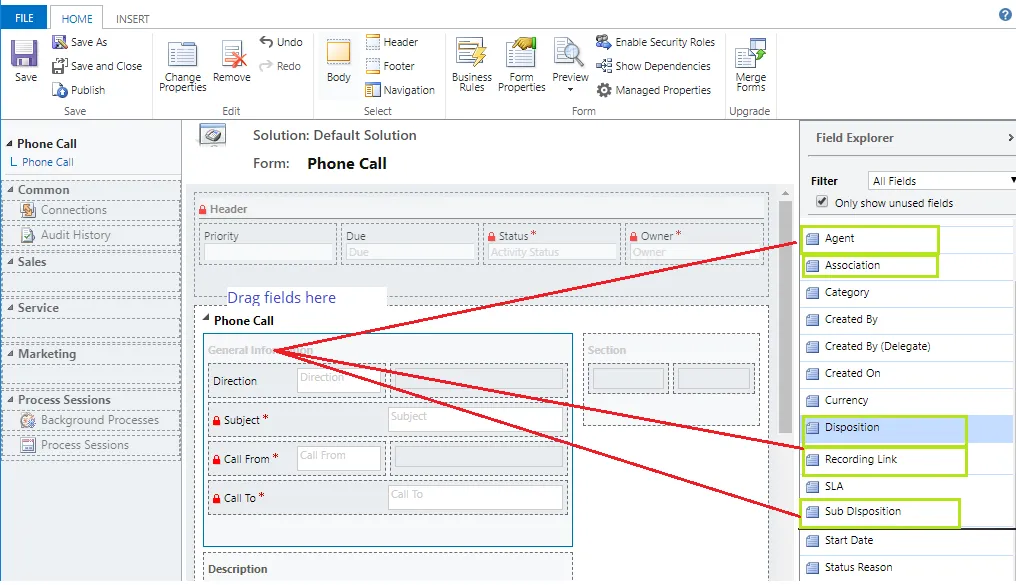1016x585 pixels.
Task: Click the Redo button
Action: click(x=280, y=66)
